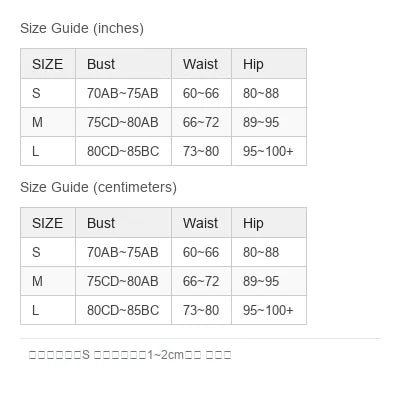
Task: Select the Waist header in inches table
Action: [x=200, y=64]
